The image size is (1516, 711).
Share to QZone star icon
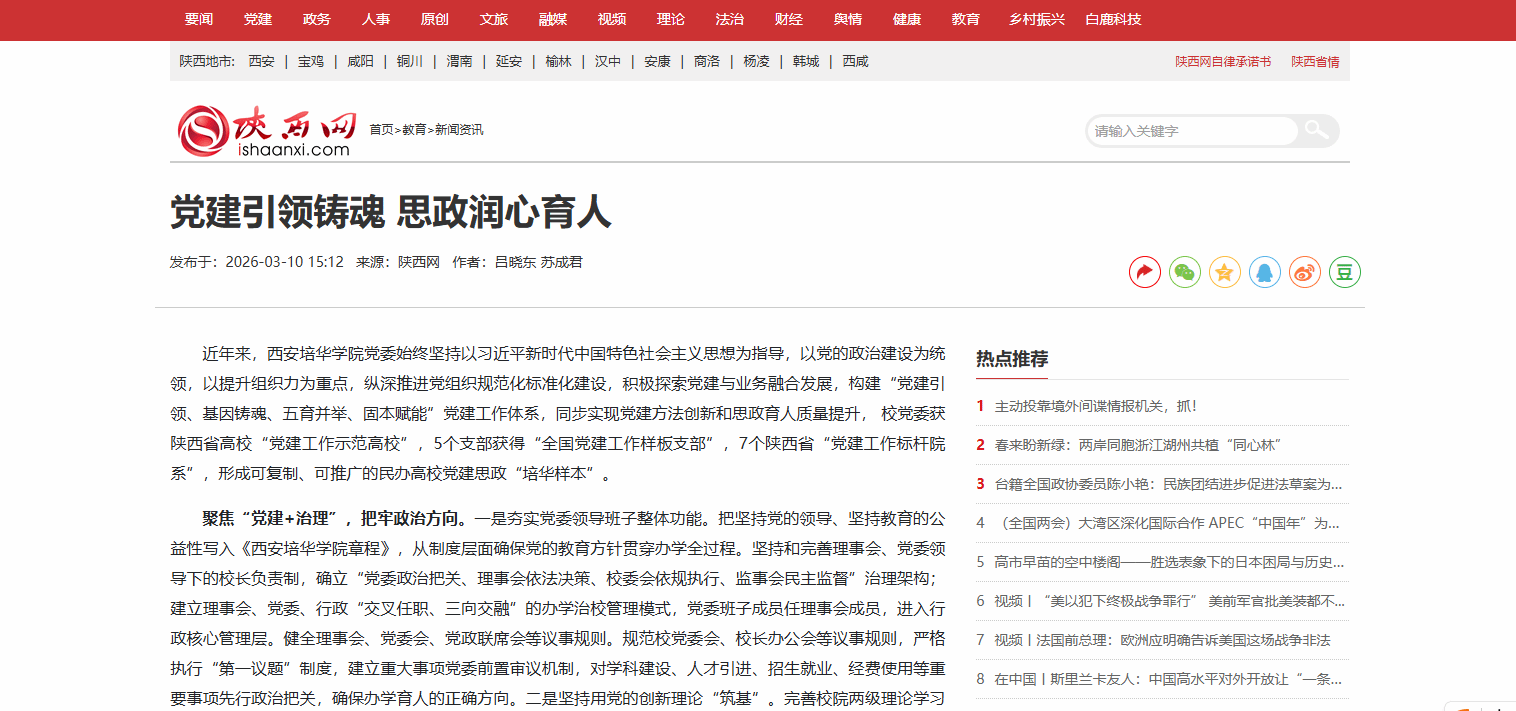pos(1225,272)
